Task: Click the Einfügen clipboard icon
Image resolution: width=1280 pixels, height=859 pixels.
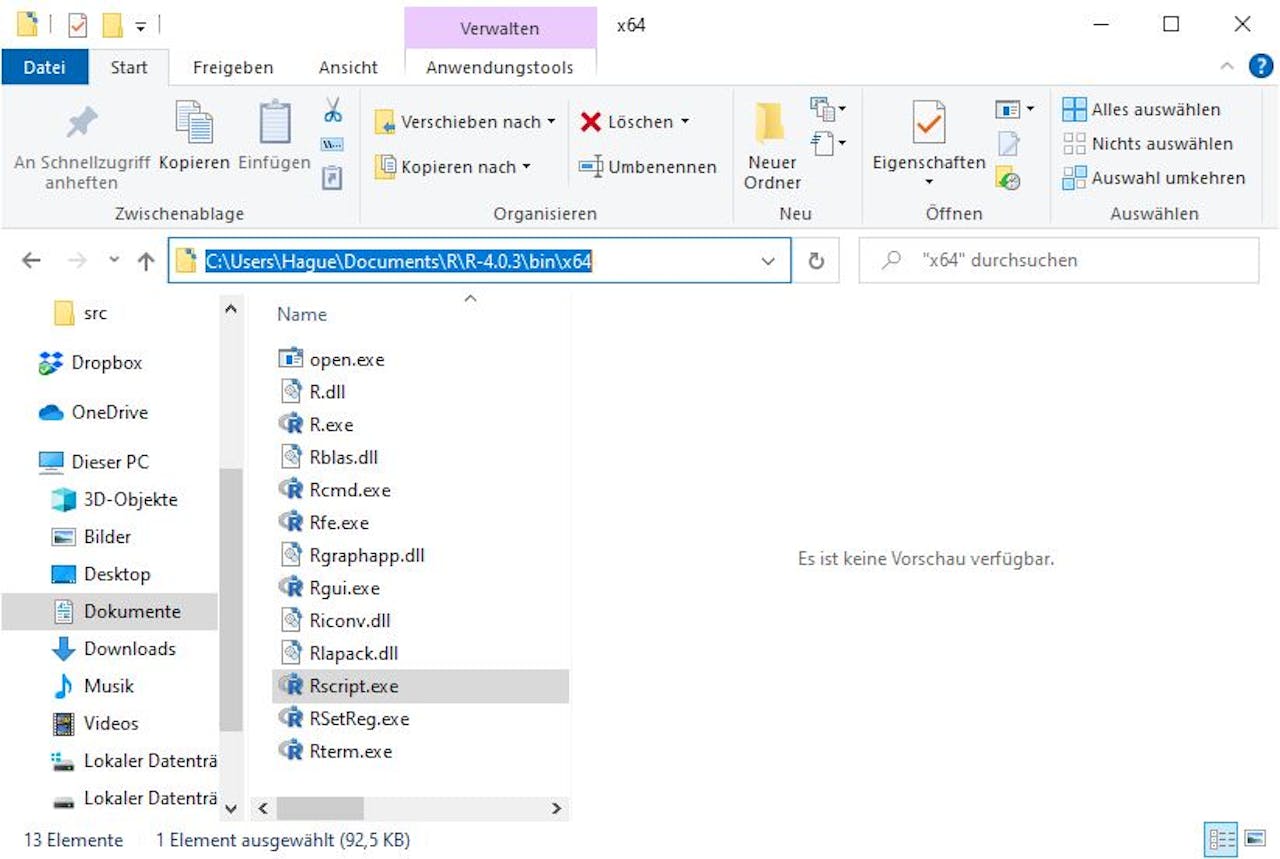Action: [275, 123]
